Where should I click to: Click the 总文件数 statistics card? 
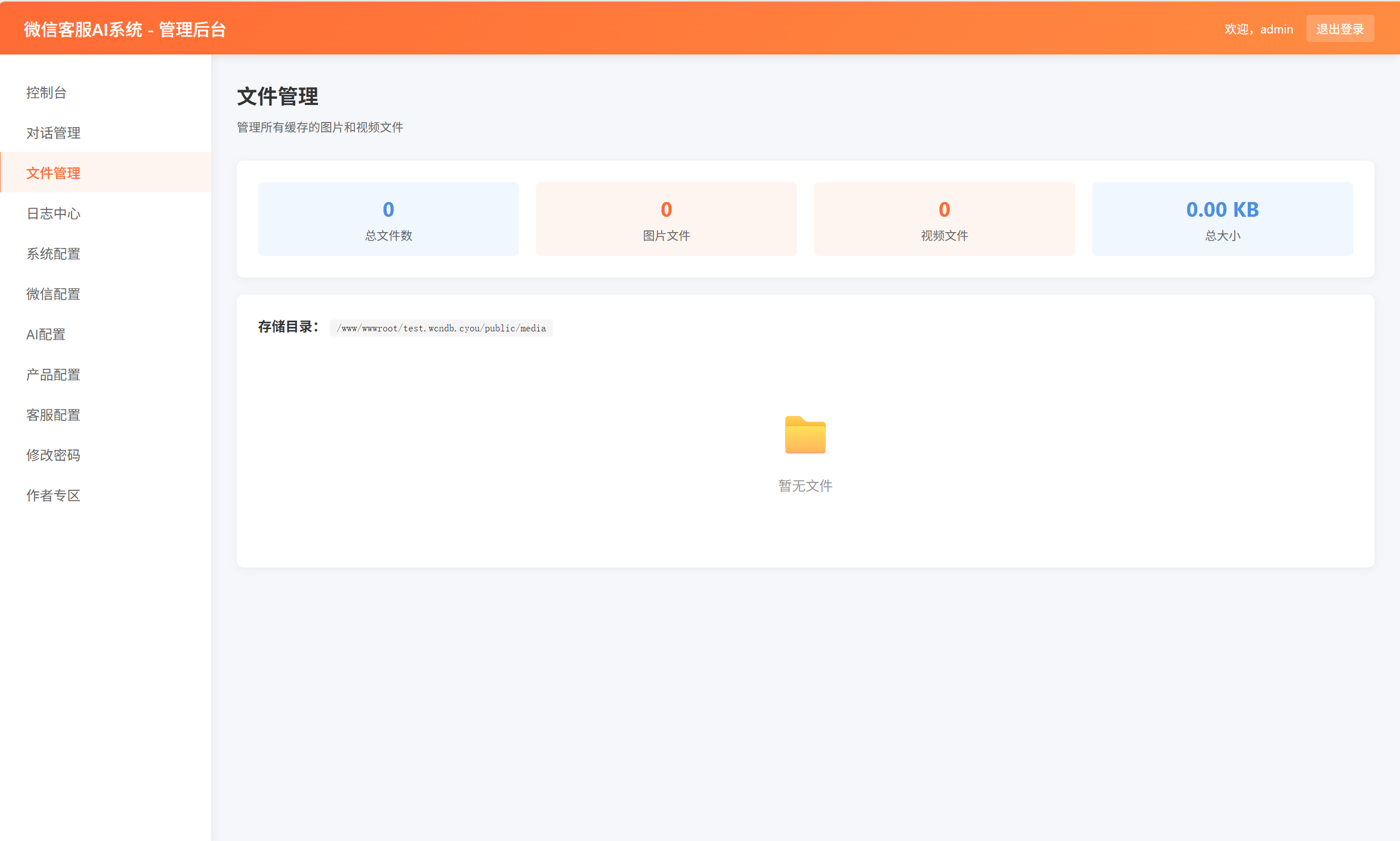388,219
